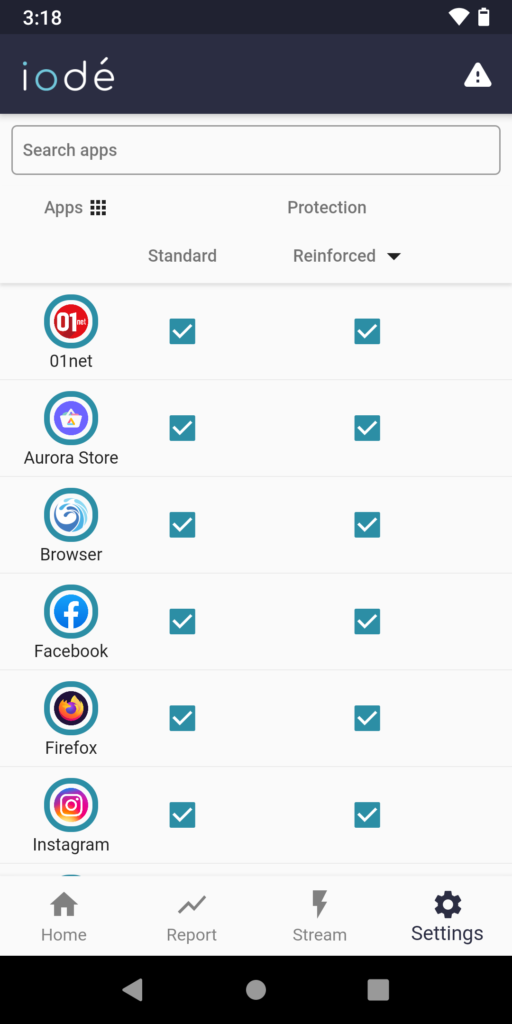Select the Firefox app icon
The width and height of the screenshot is (512, 1024).
point(71,709)
